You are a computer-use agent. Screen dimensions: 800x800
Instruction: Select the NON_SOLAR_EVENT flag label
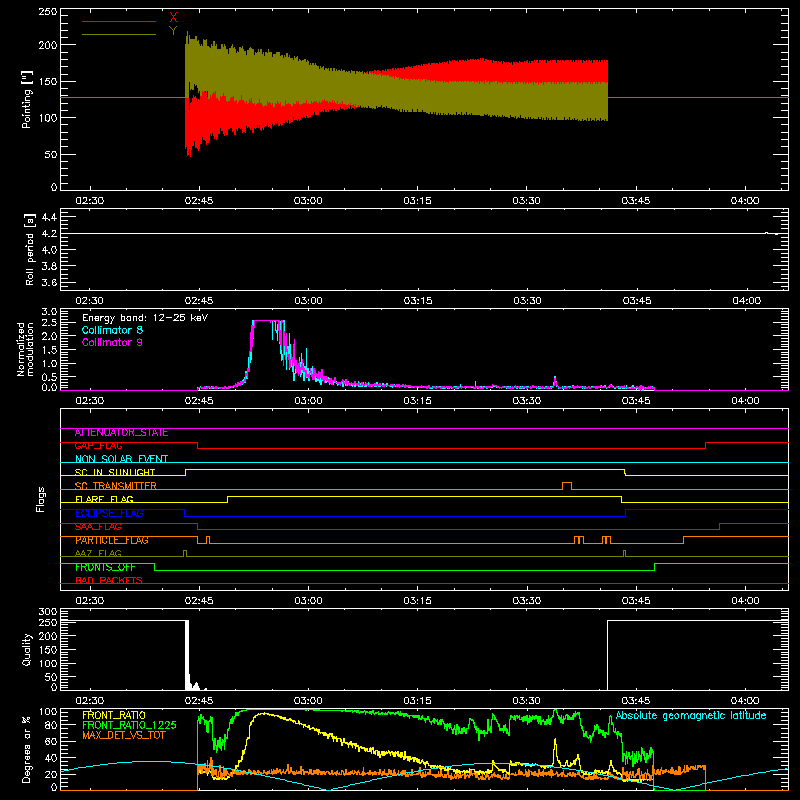coord(121,459)
